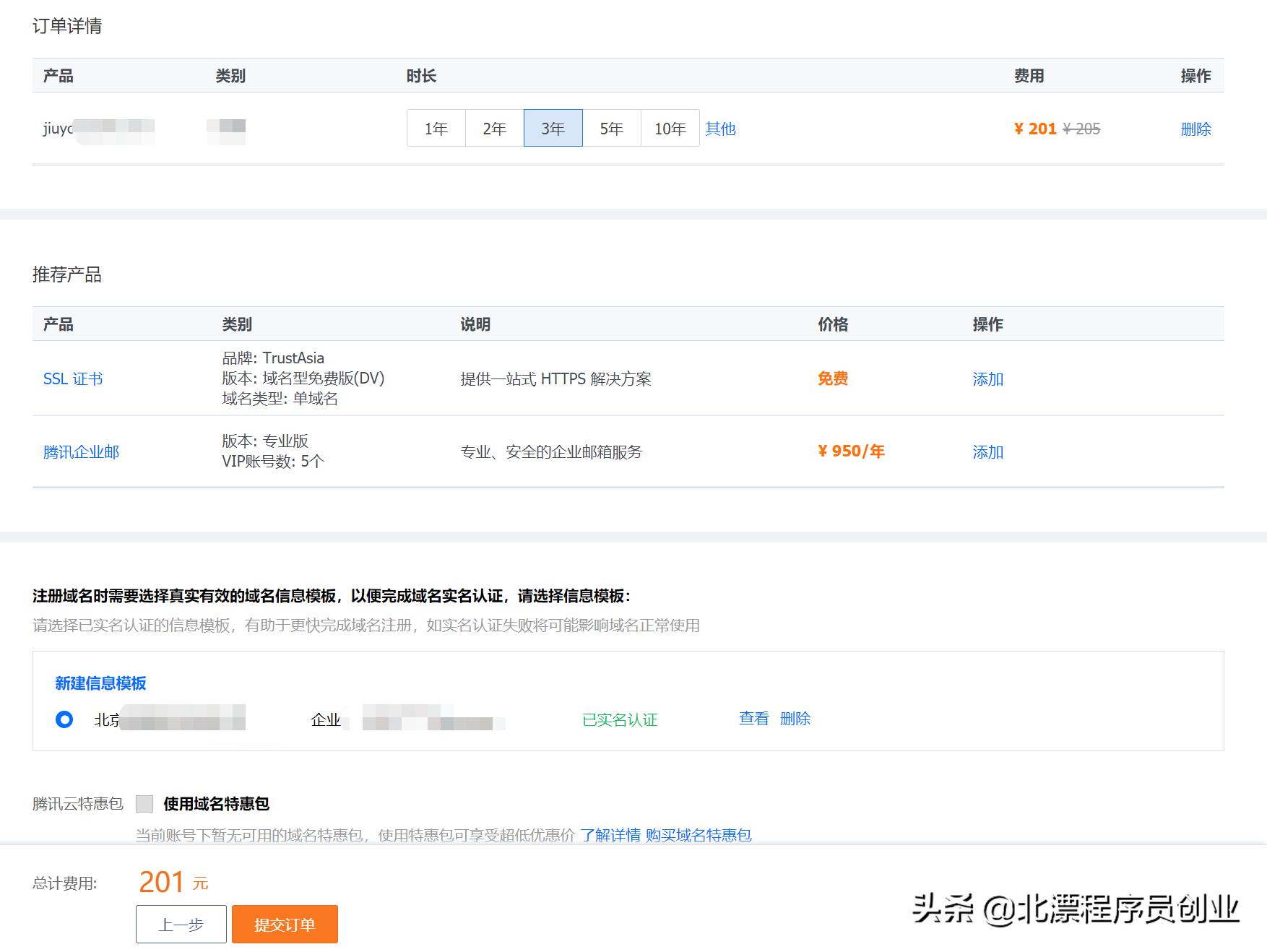
Task: Open 腾讯企业邮 product details
Action: tap(81, 452)
